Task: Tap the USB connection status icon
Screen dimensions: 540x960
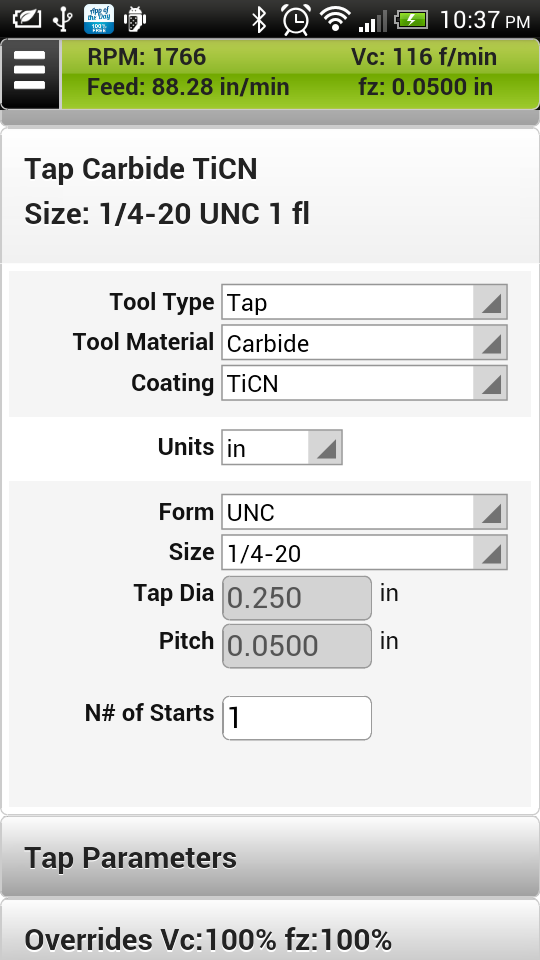Action: (x=62, y=20)
